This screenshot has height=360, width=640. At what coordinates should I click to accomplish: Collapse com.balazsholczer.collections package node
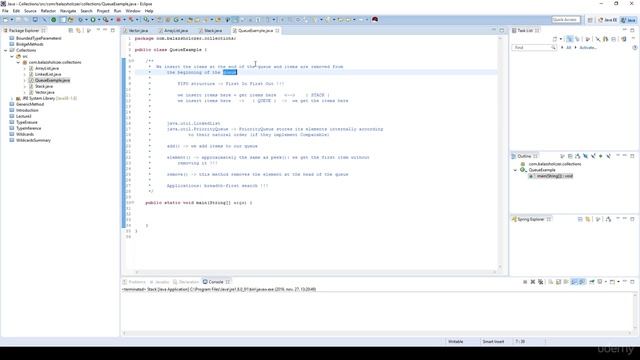coord(18,62)
